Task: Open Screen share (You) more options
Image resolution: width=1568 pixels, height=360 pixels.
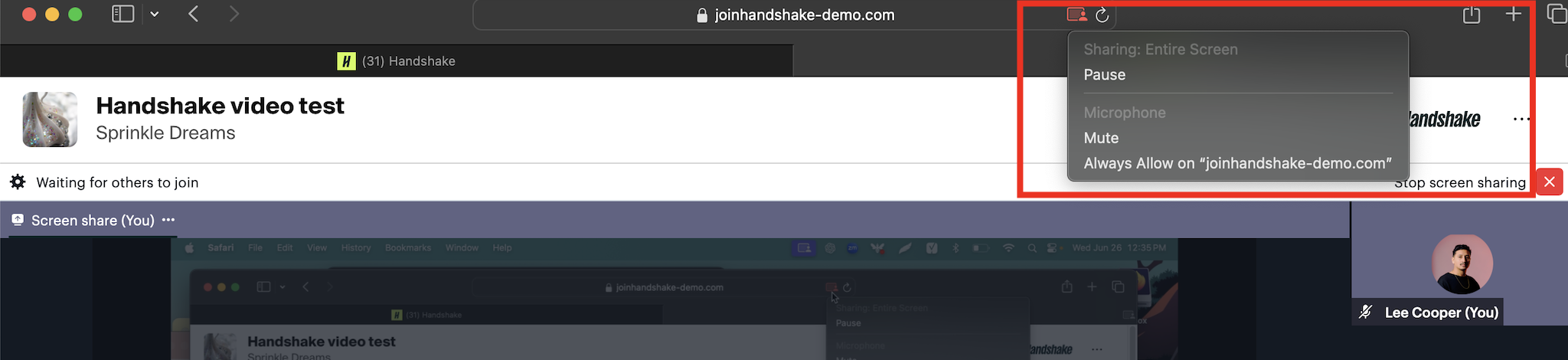Action: click(x=168, y=220)
